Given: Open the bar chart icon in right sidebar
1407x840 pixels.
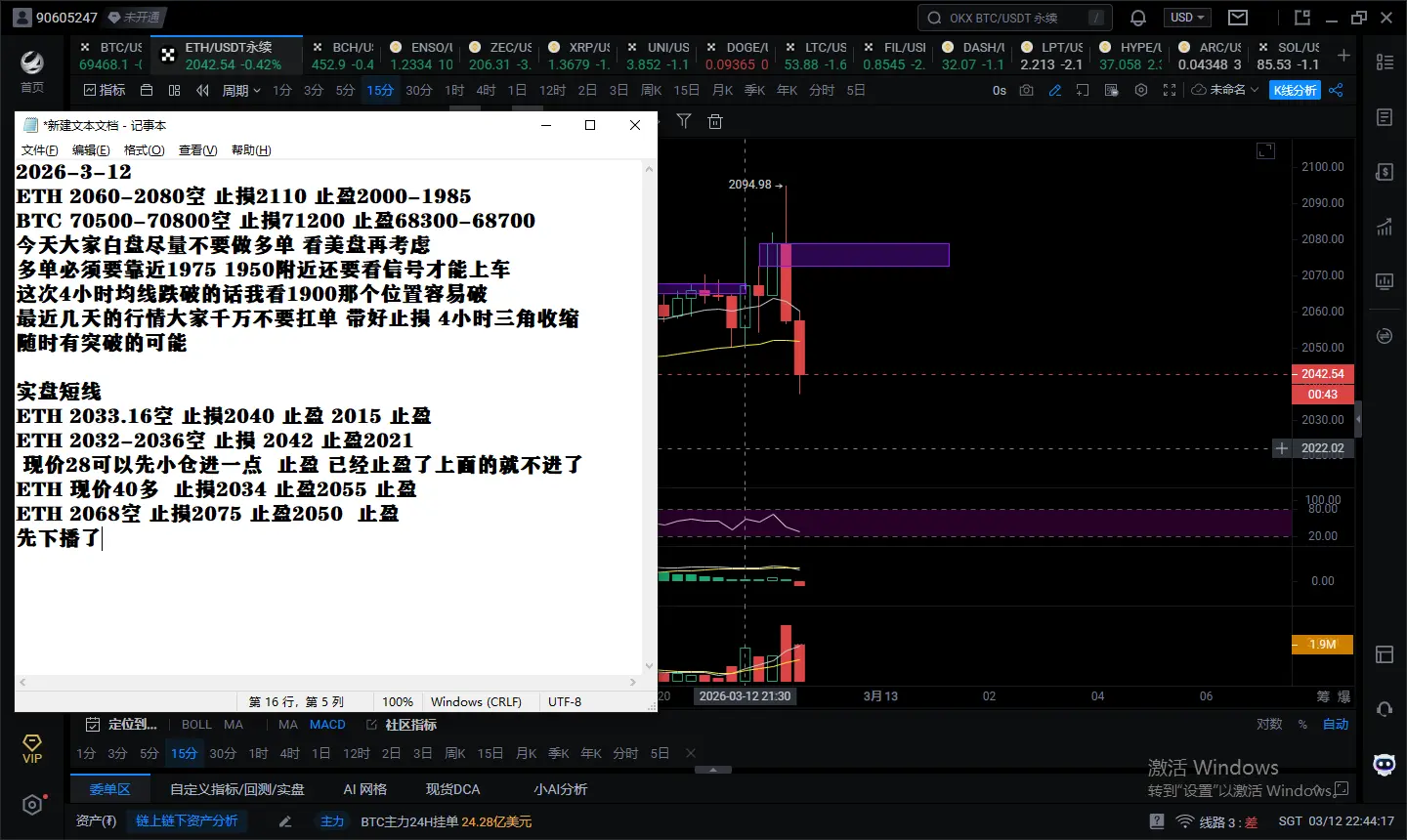Looking at the screenshot, I should click(1385, 227).
